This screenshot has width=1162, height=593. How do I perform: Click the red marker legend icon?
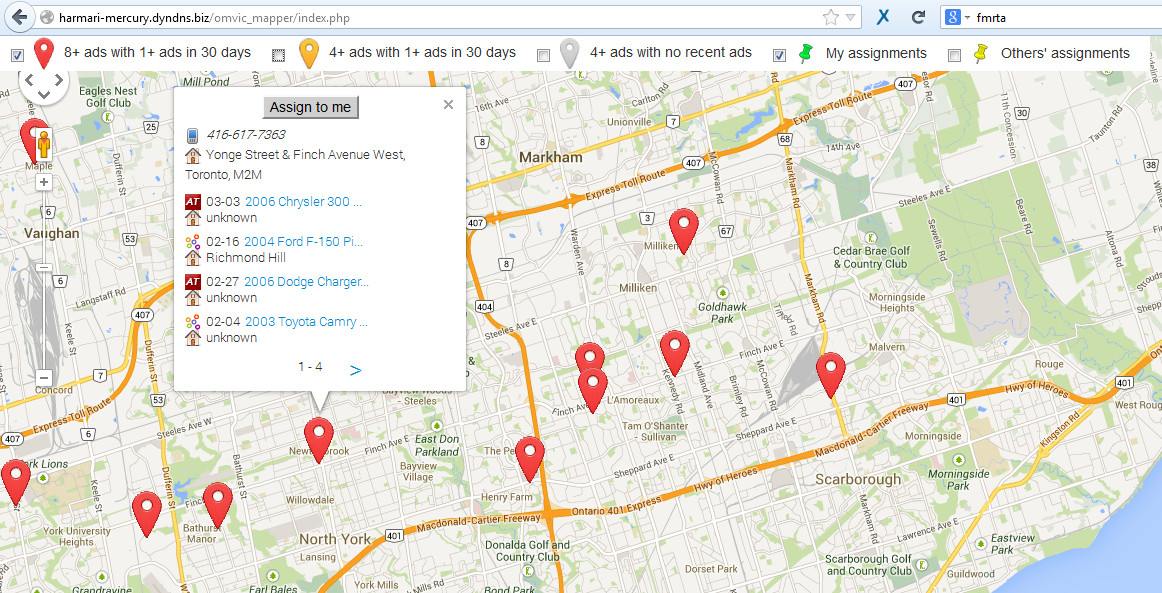(x=44, y=53)
